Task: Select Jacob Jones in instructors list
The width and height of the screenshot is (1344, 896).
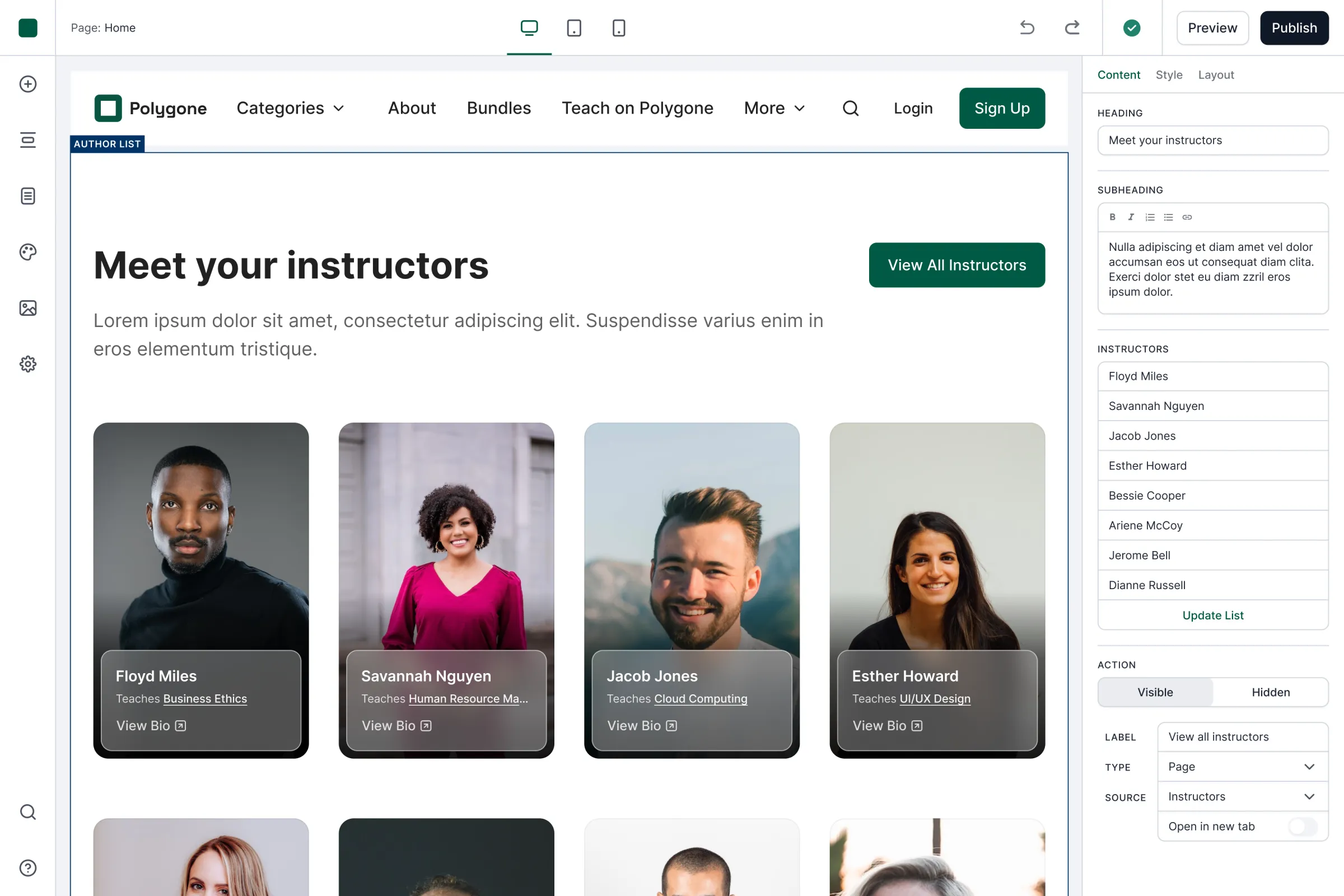Action: 1212,436
